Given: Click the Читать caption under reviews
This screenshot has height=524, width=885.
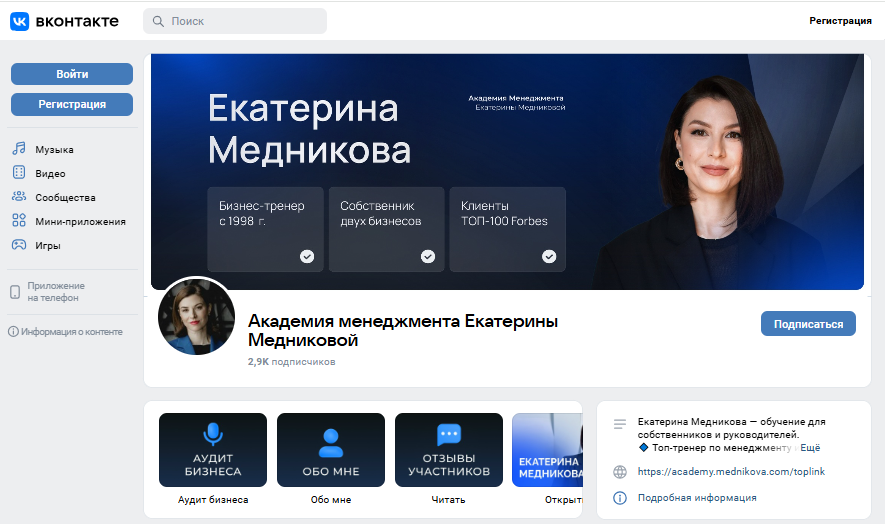Looking at the screenshot, I should [x=448, y=500].
